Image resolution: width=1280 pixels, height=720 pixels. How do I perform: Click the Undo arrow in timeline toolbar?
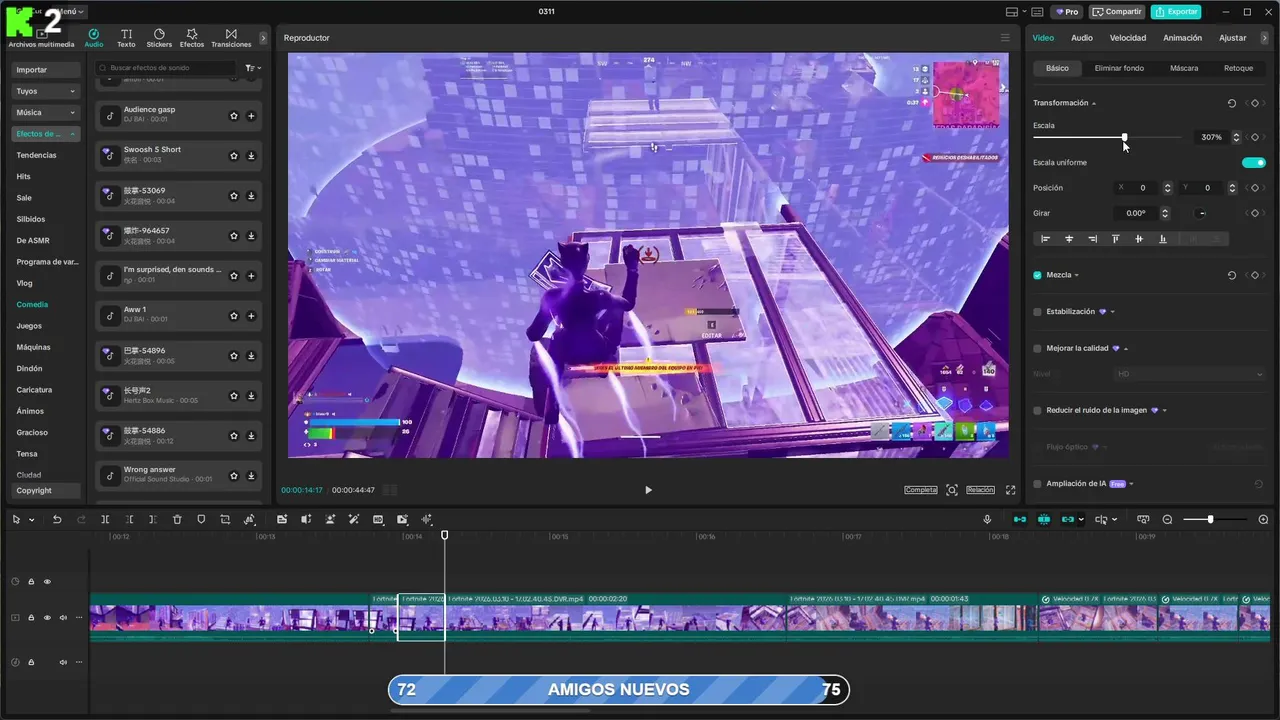(57, 519)
